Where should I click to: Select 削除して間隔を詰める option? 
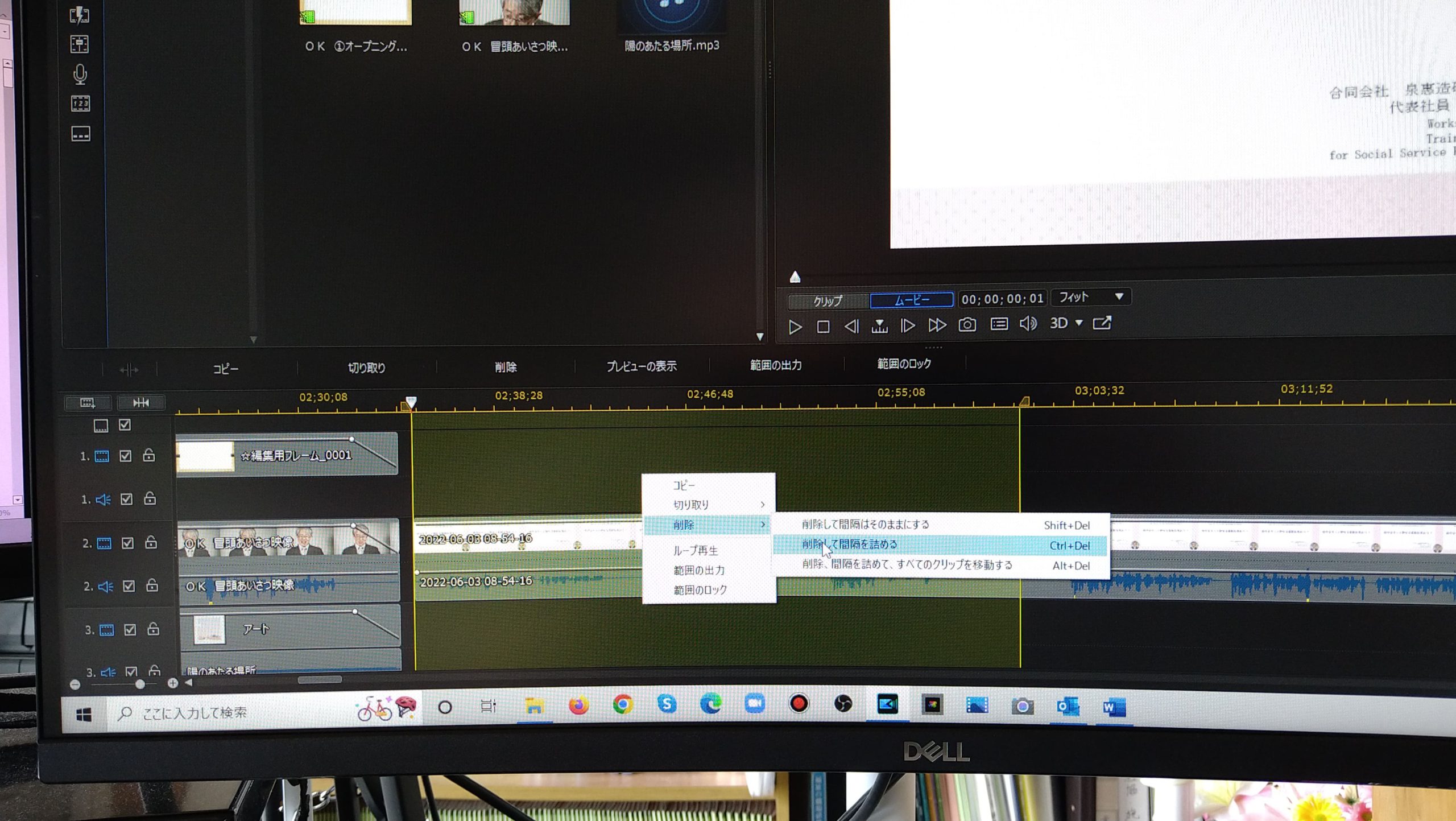tap(941, 545)
